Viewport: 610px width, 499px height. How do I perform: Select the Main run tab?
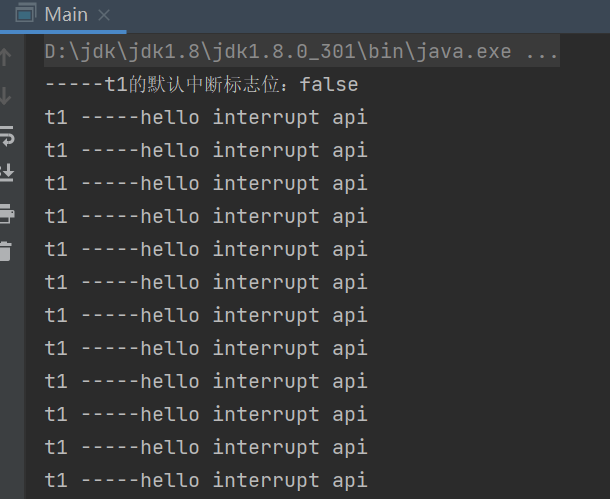66,15
